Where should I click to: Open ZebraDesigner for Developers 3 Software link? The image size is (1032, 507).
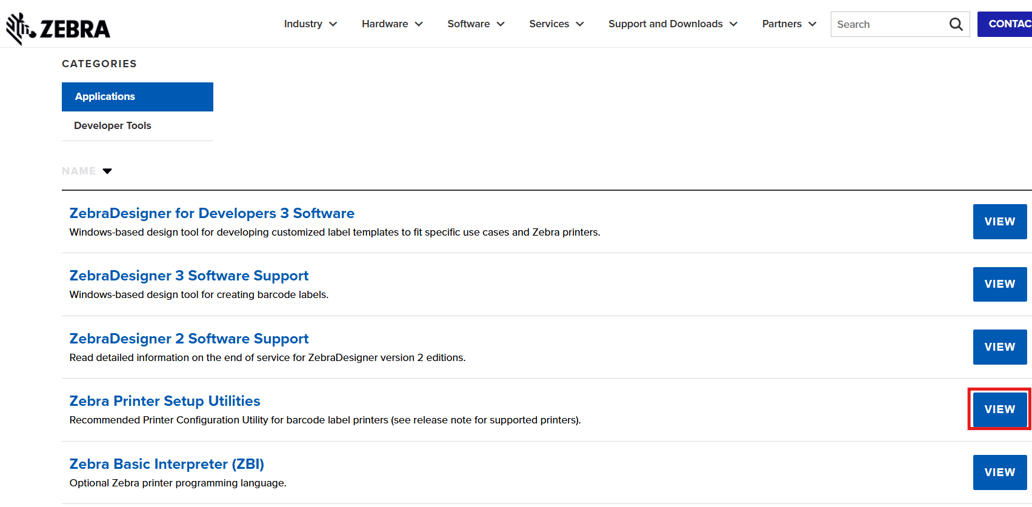click(211, 213)
